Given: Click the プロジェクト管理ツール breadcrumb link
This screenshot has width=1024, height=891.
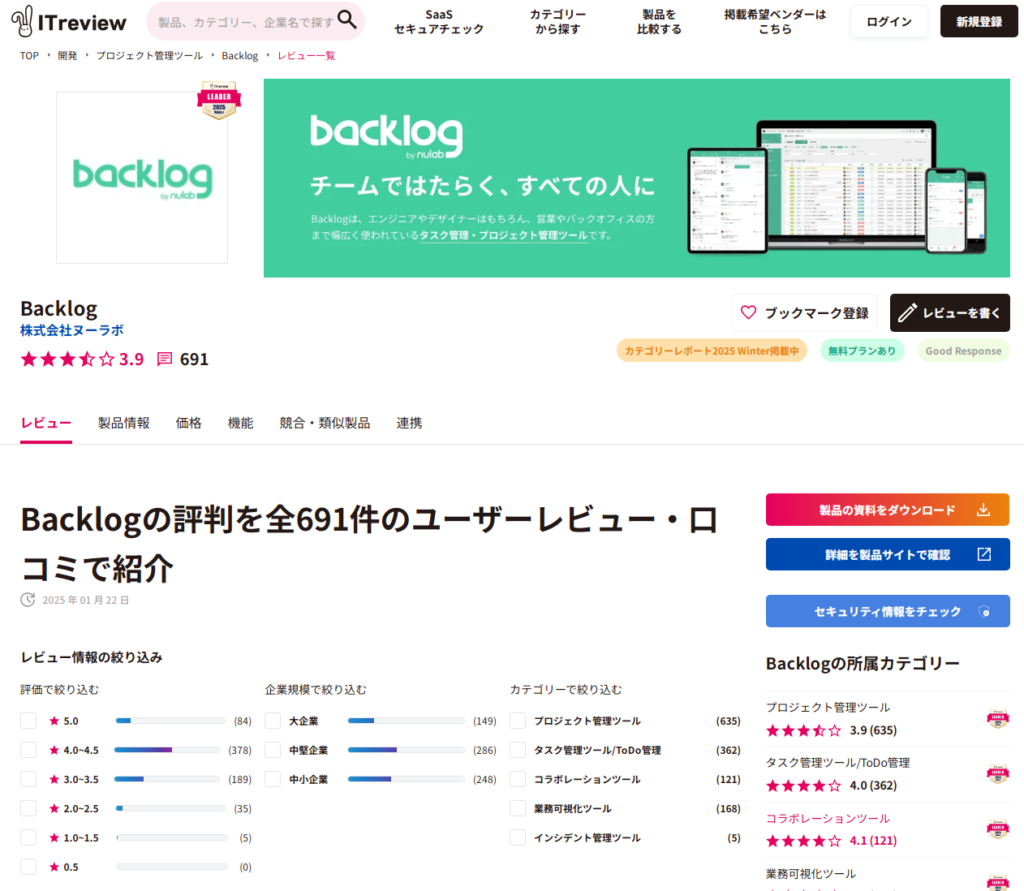Looking at the screenshot, I should pyautogui.click(x=150, y=56).
